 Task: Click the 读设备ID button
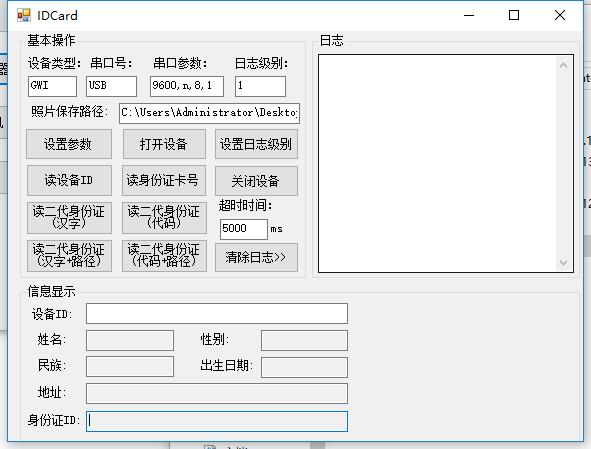69,181
